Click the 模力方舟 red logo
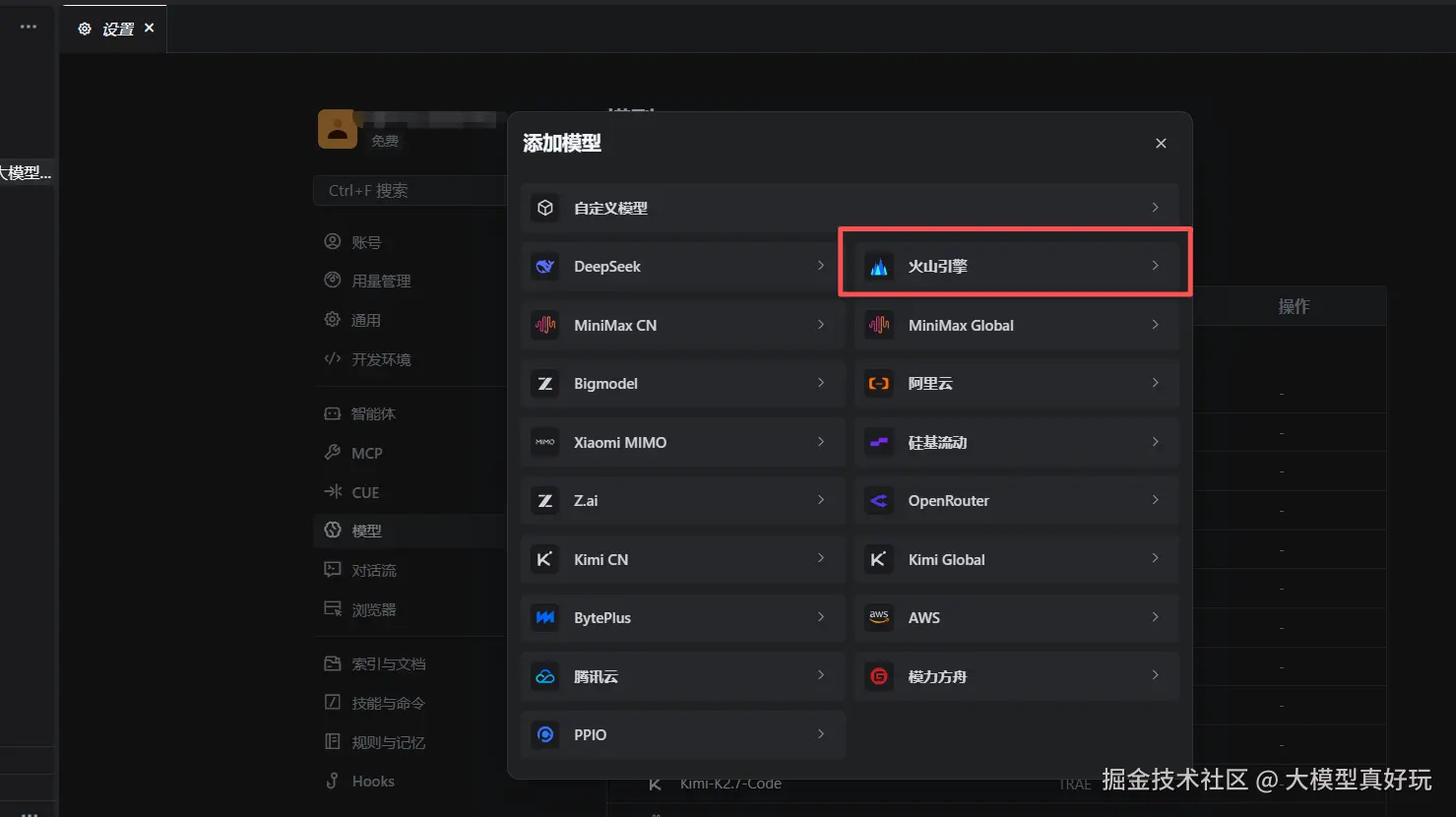This screenshot has height=817, width=1456. pyautogui.click(x=879, y=676)
